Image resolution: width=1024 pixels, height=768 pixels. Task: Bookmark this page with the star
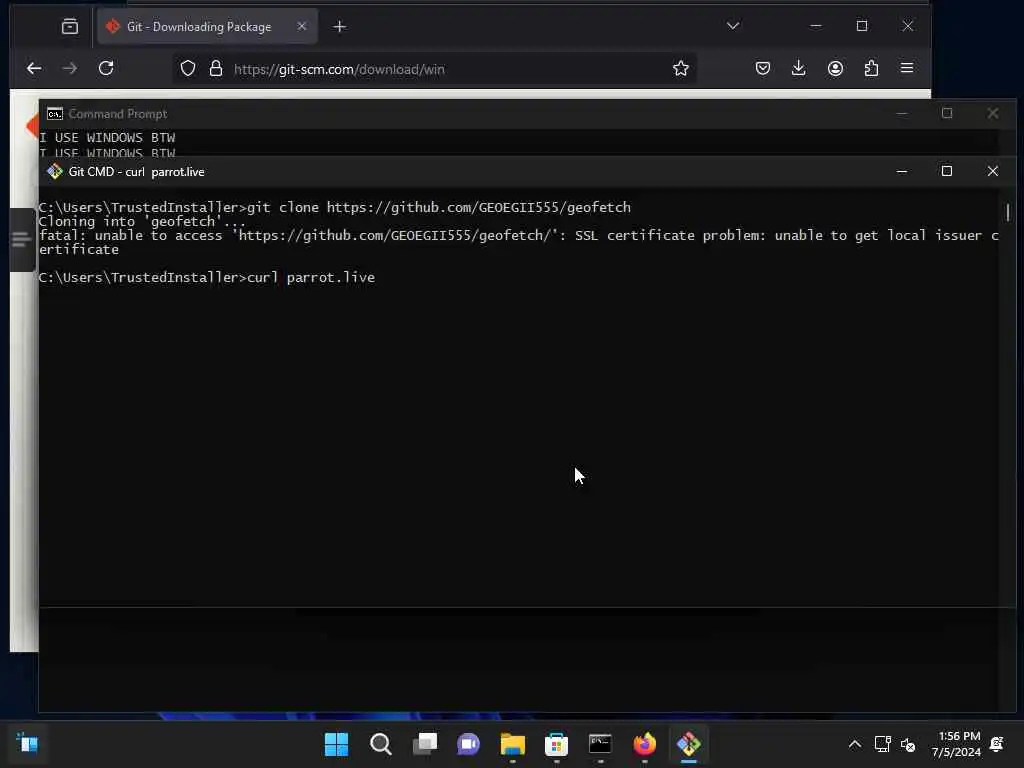pos(680,68)
